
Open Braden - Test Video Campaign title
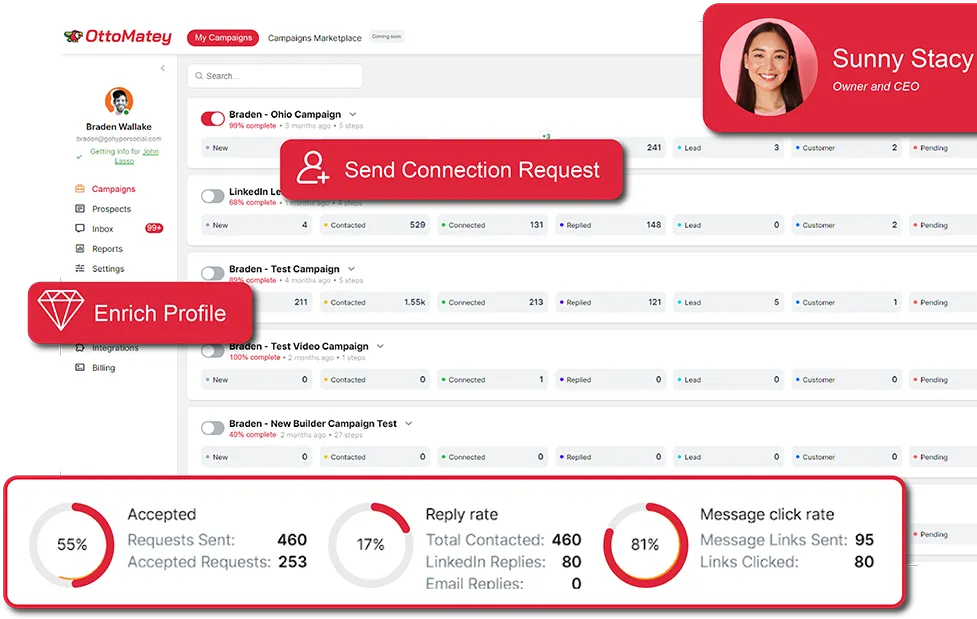[298, 346]
